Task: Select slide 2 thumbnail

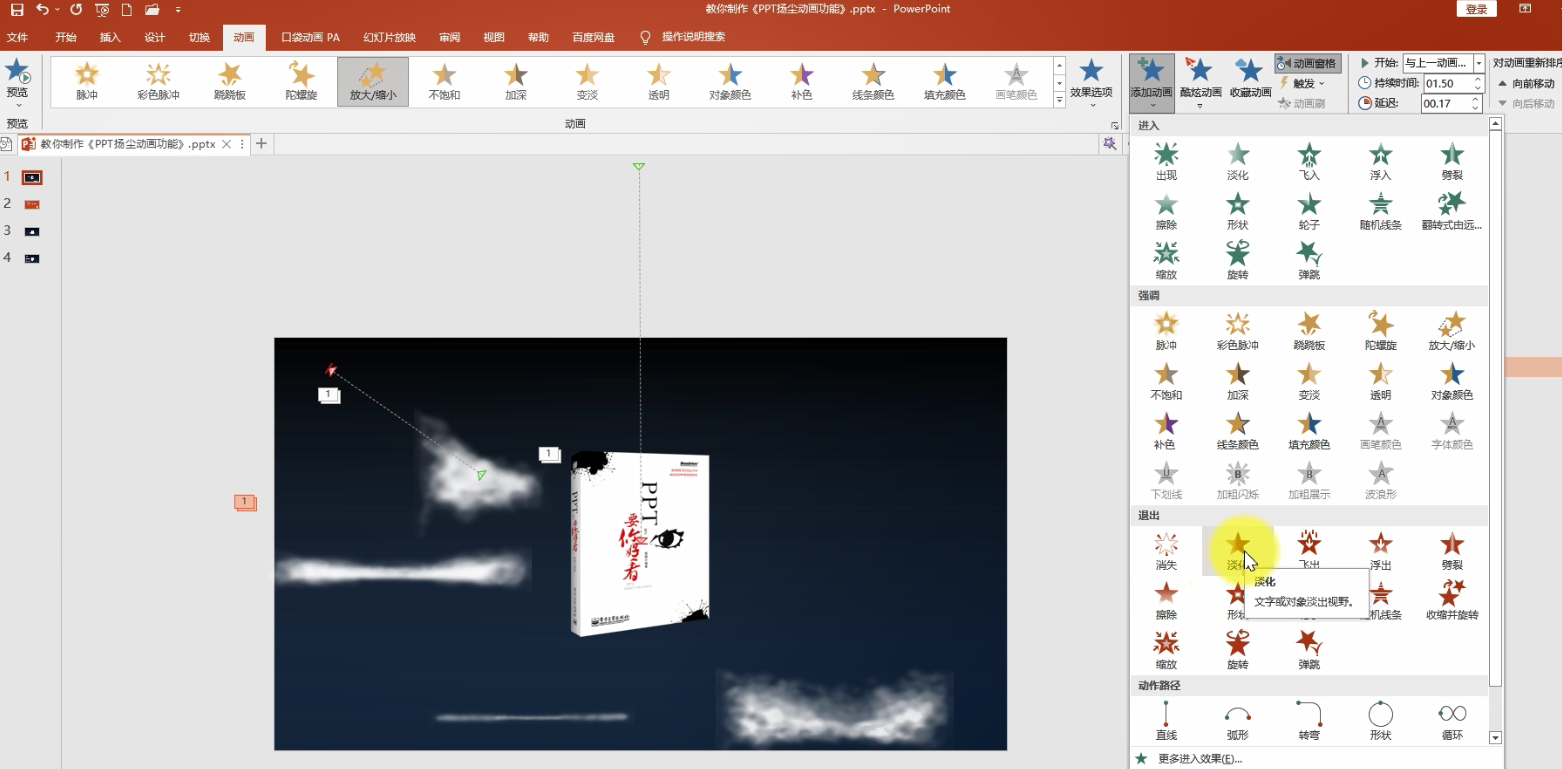Action: click(32, 204)
